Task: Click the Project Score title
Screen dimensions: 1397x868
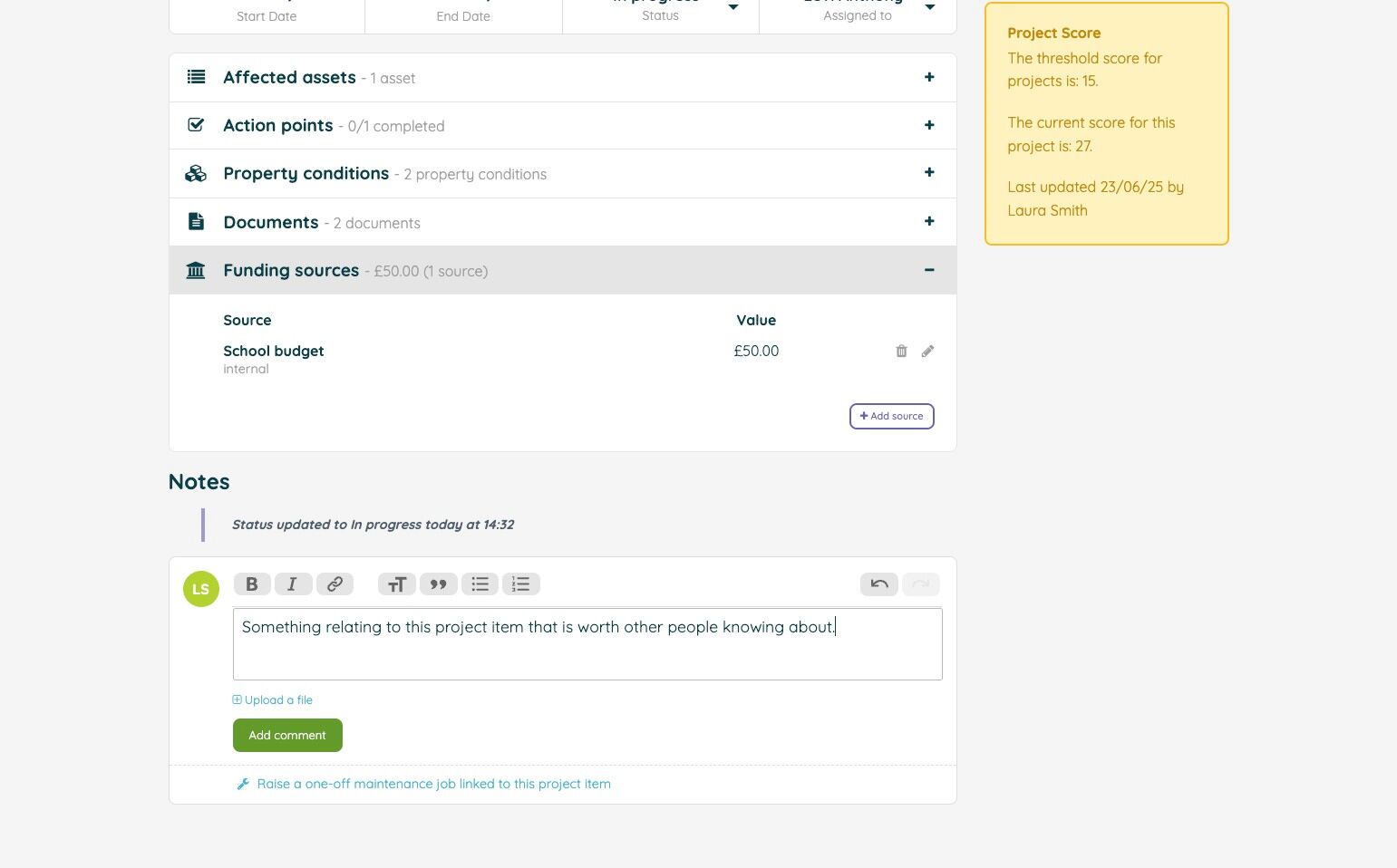Action: point(1054,34)
